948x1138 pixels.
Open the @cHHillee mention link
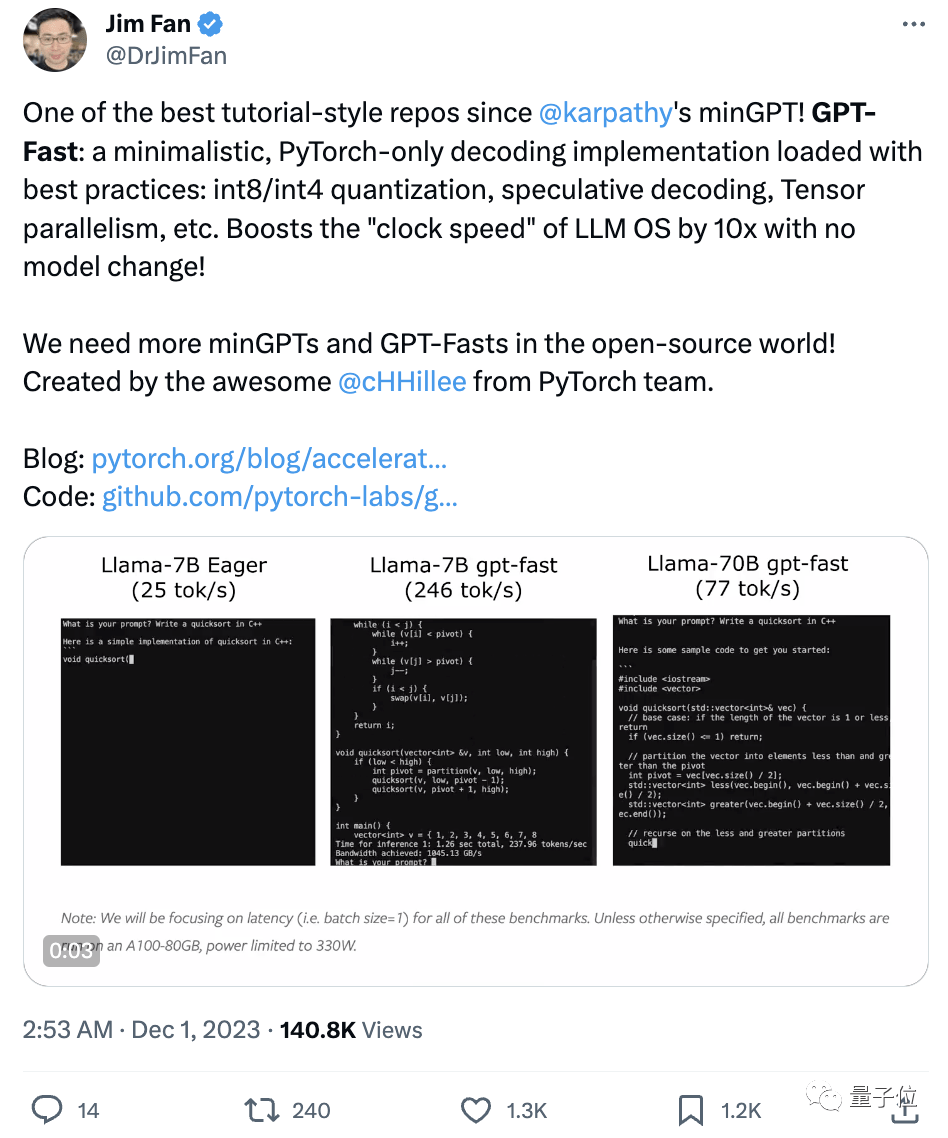point(402,381)
